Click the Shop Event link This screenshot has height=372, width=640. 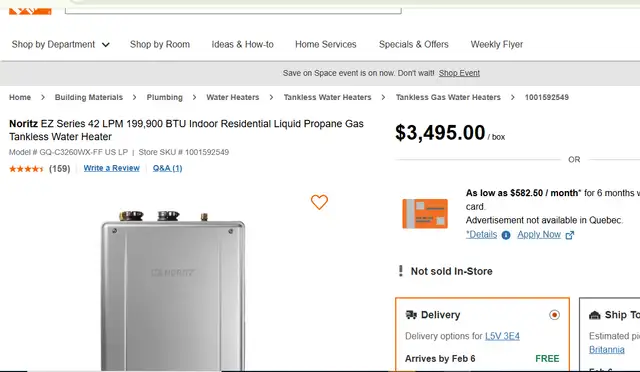tap(459, 73)
